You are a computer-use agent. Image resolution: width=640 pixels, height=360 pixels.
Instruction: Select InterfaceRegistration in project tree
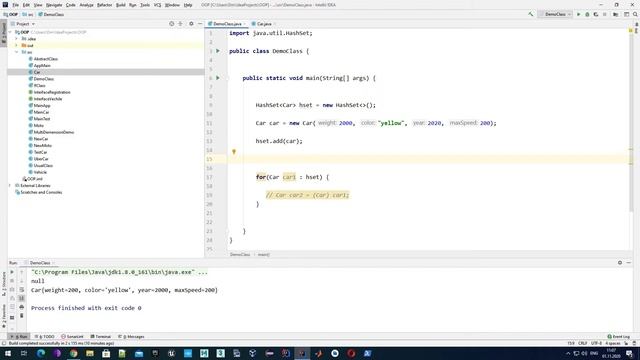(x=52, y=92)
